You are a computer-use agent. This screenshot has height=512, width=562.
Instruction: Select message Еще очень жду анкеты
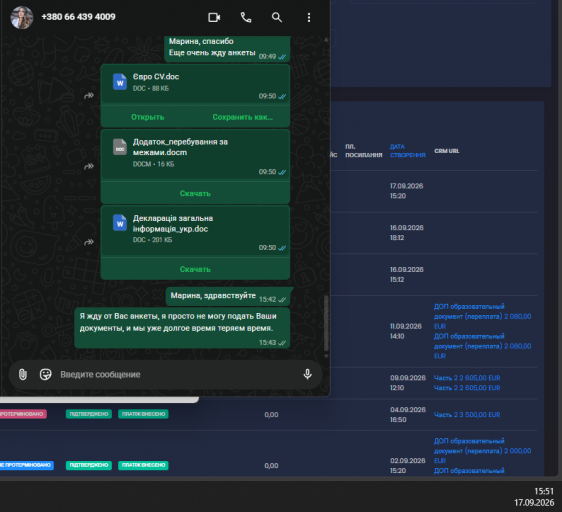pos(212,53)
